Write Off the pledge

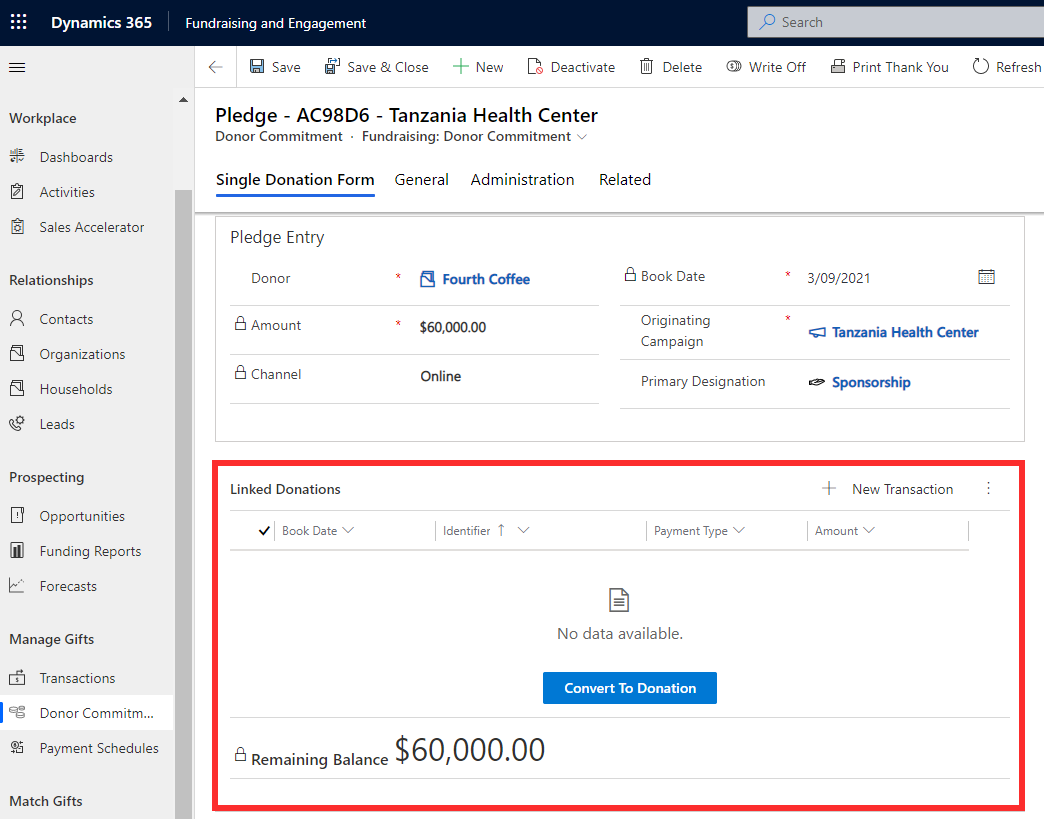tap(766, 67)
